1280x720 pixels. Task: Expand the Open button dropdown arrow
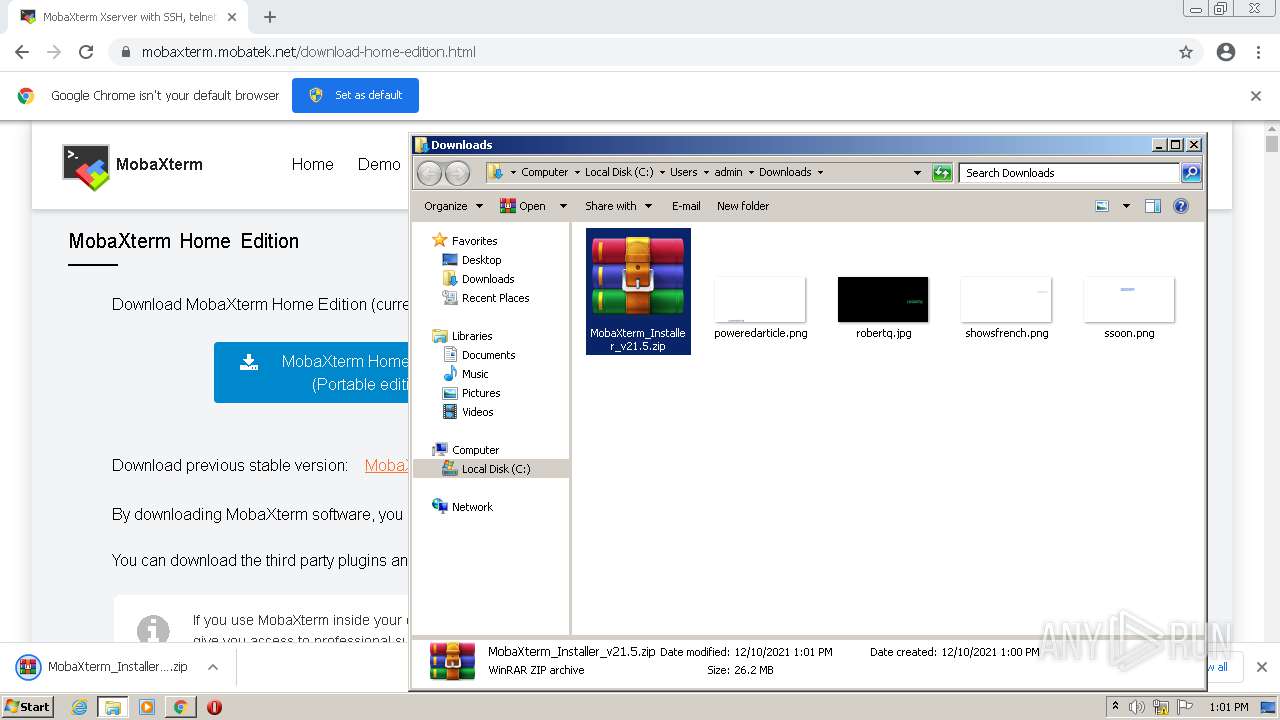point(563,206)
